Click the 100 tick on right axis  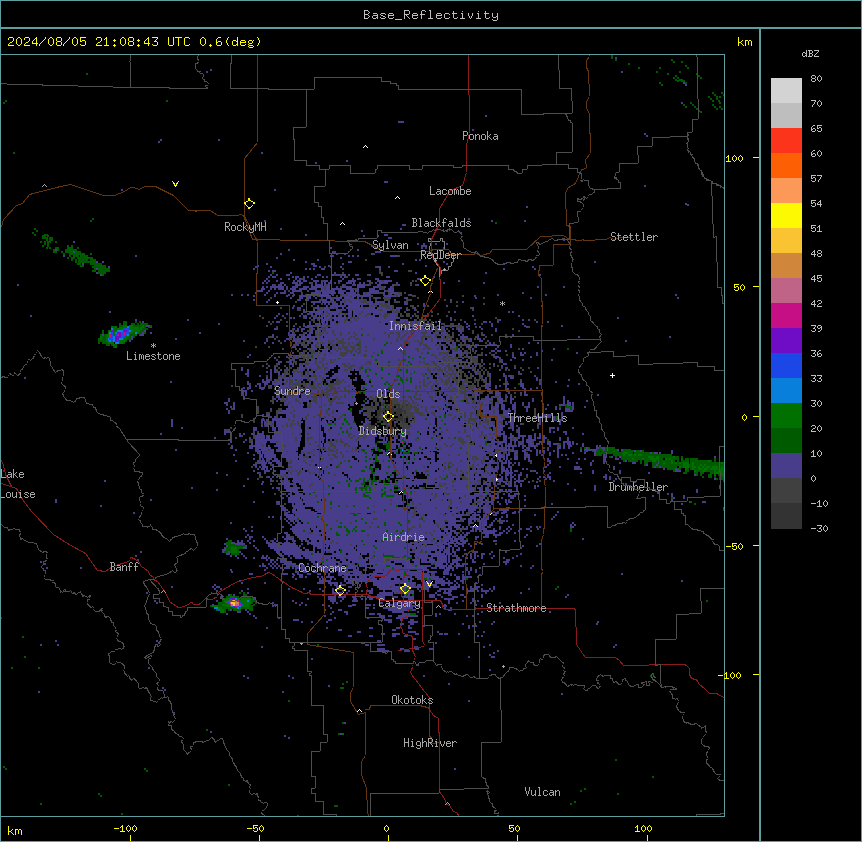pos(734,158)
